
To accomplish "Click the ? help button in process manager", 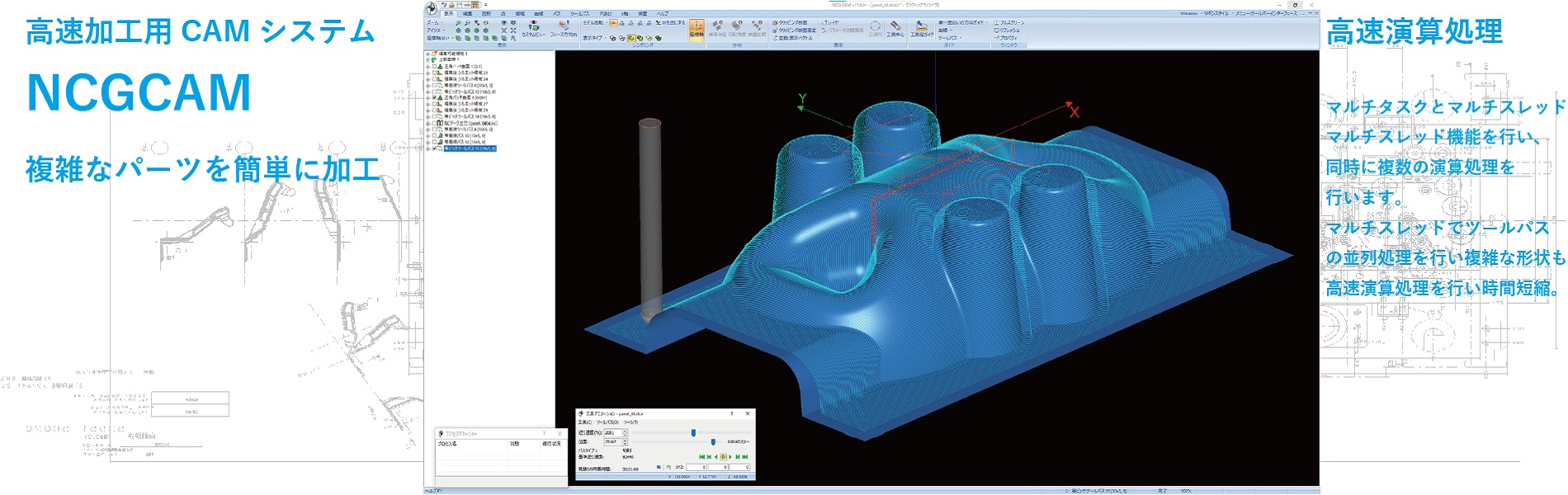I will click(x=544, y=433).
